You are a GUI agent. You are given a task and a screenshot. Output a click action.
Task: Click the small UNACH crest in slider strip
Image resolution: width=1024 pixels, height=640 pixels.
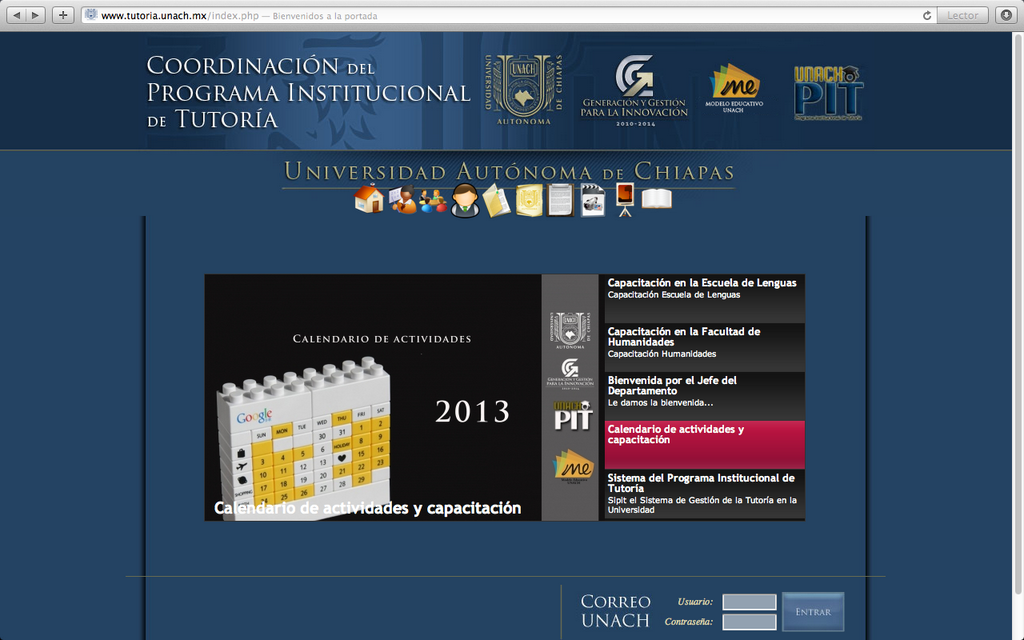pyautogui.click(x=570, y=330)
